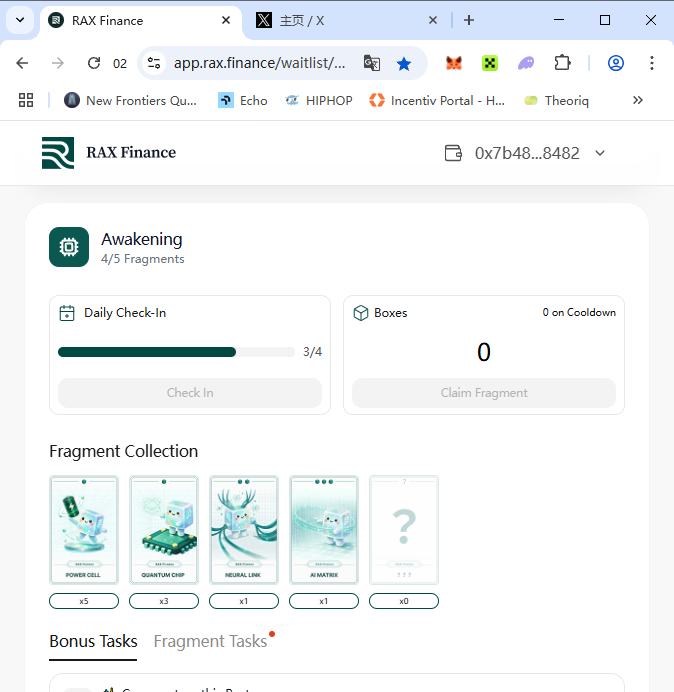Open the Extensions puzzle menu
The image size is (674, 692).
[x=562, y=63]
